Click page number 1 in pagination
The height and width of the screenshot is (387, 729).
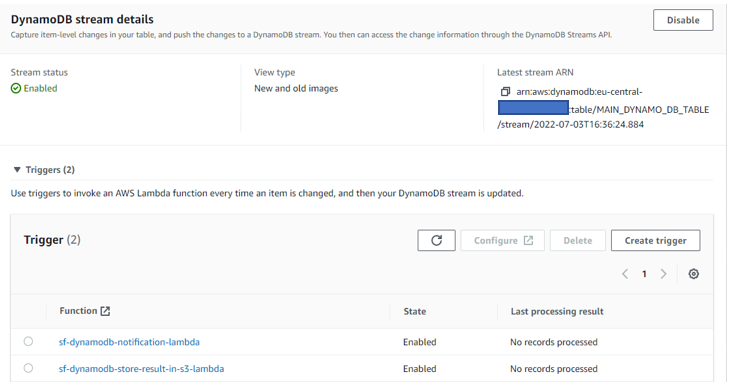[644, 274]
